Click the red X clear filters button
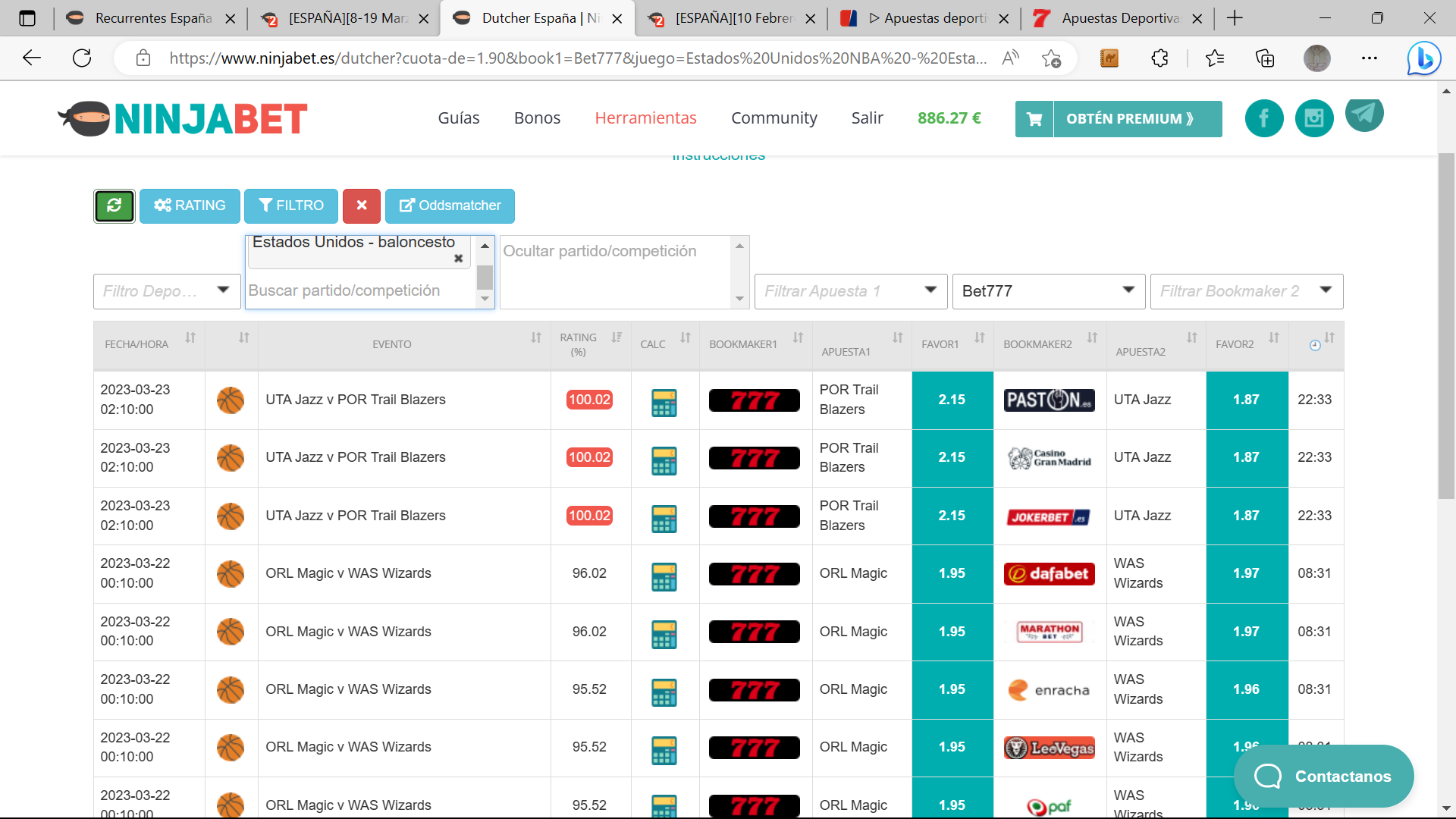 [x=362, y=206]
